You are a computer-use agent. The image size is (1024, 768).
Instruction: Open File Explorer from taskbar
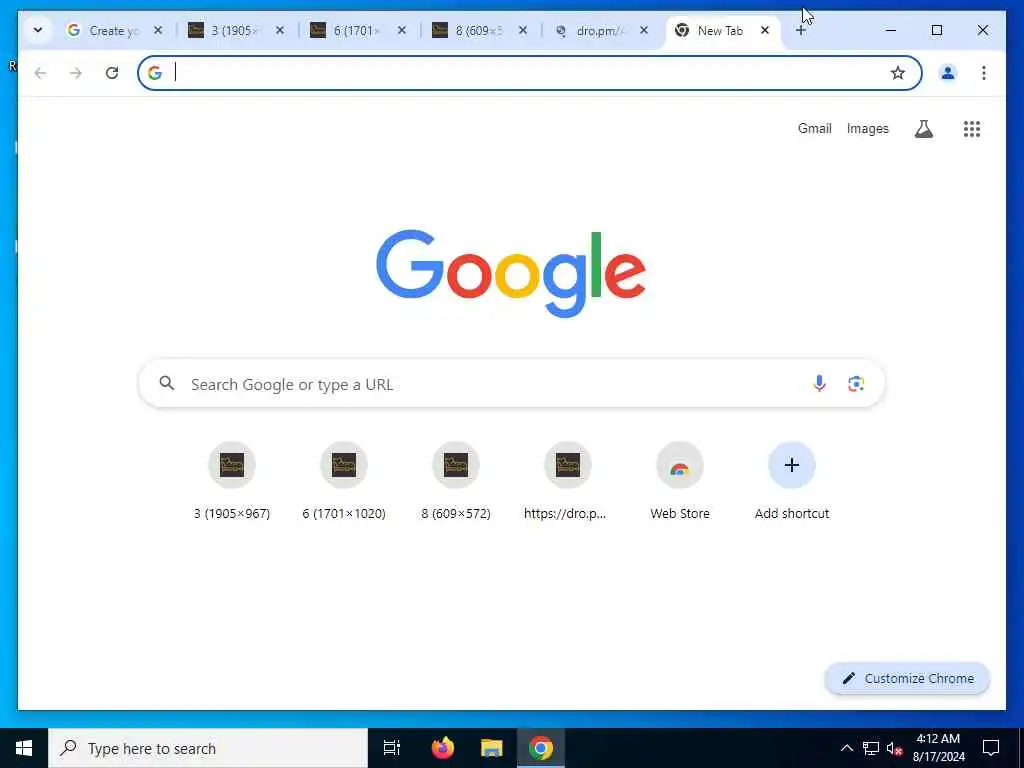click(x=492, y=748)
